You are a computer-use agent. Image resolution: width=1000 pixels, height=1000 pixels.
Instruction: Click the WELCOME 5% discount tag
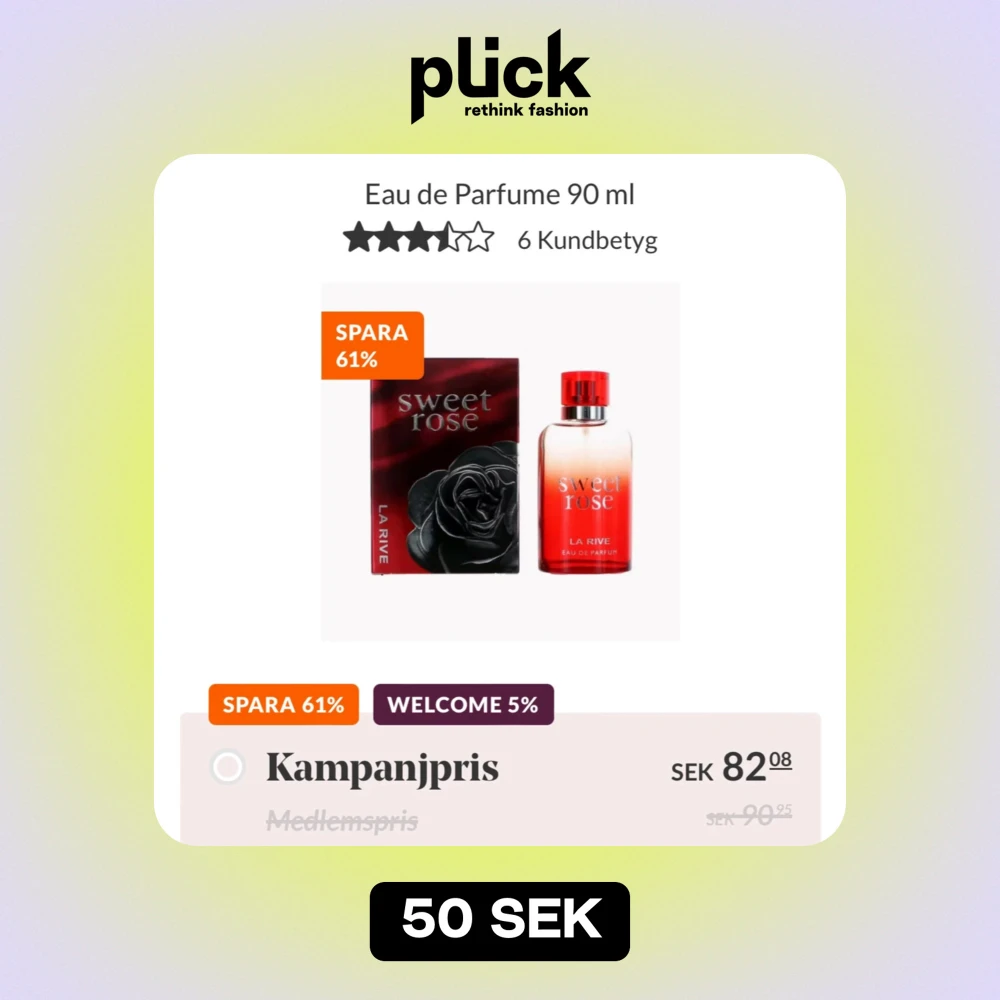click(x=463, y=704)
